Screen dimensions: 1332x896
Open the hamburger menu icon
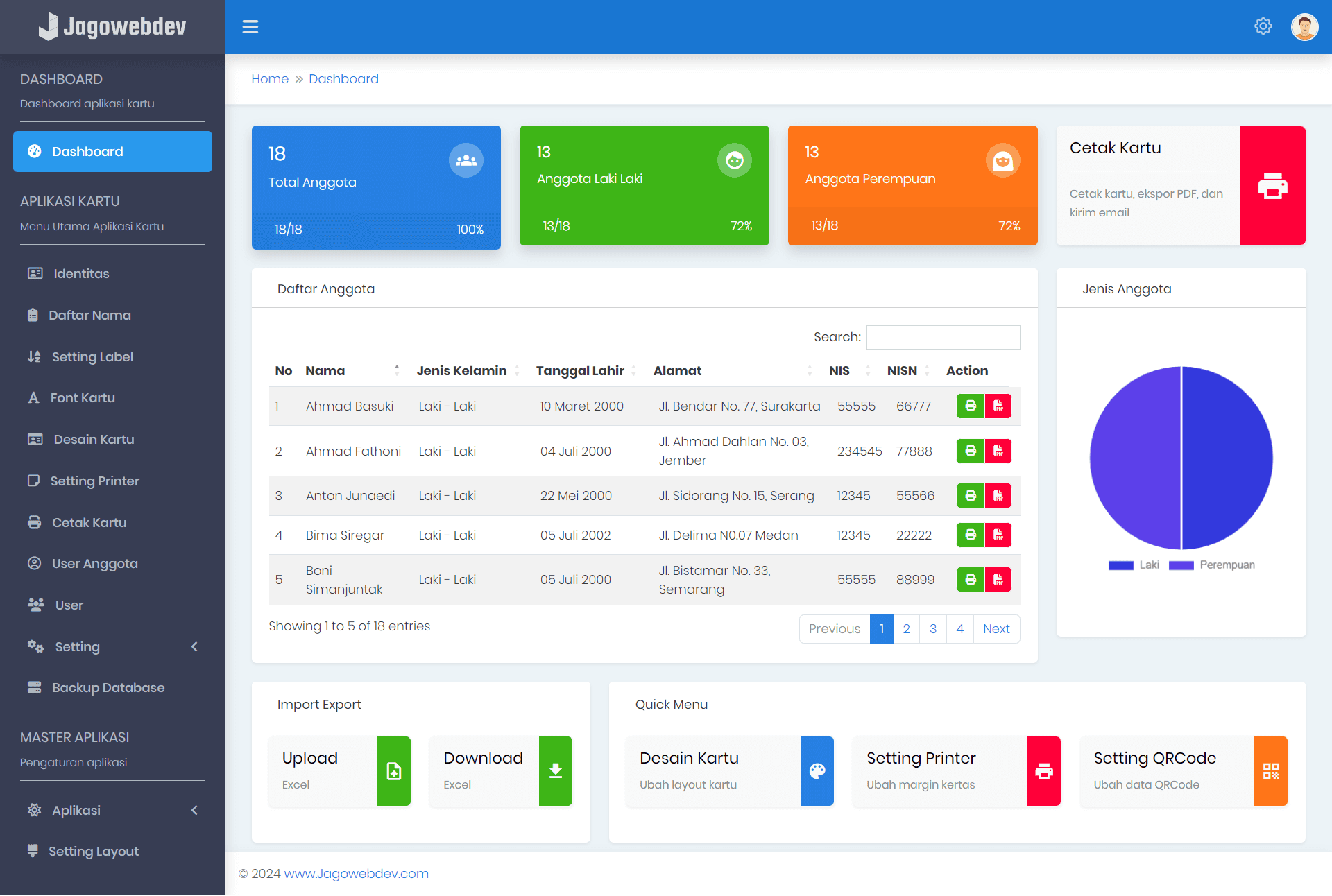tap(250, 26)
